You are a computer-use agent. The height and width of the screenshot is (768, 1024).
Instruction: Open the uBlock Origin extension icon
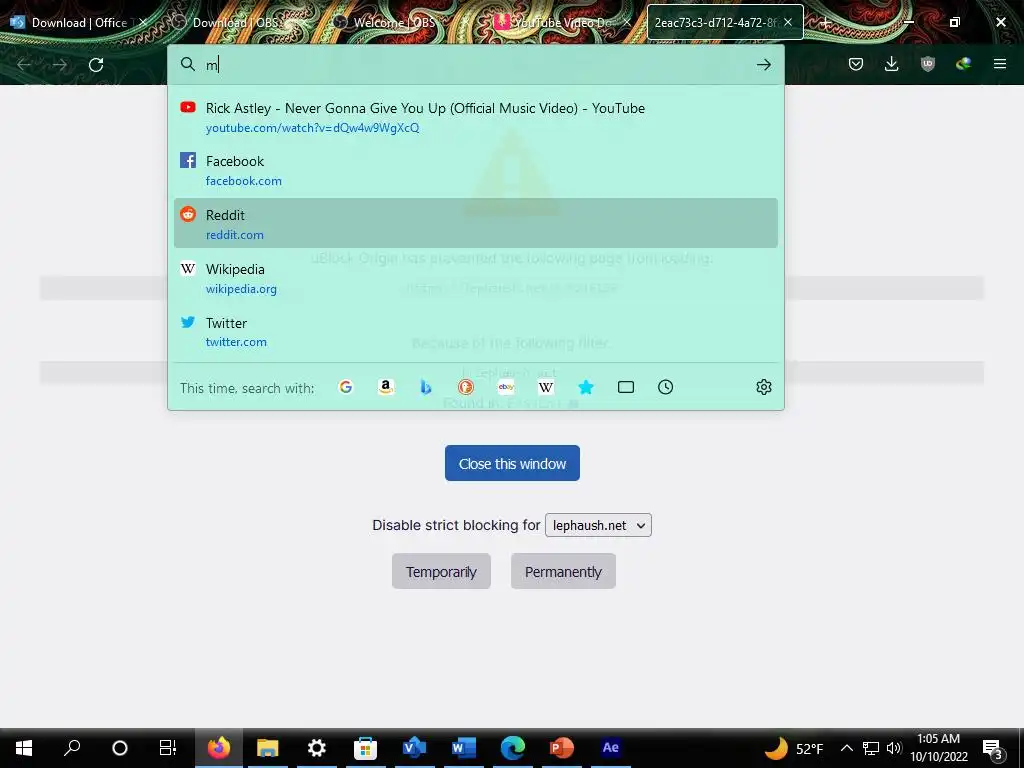[927, 64]
